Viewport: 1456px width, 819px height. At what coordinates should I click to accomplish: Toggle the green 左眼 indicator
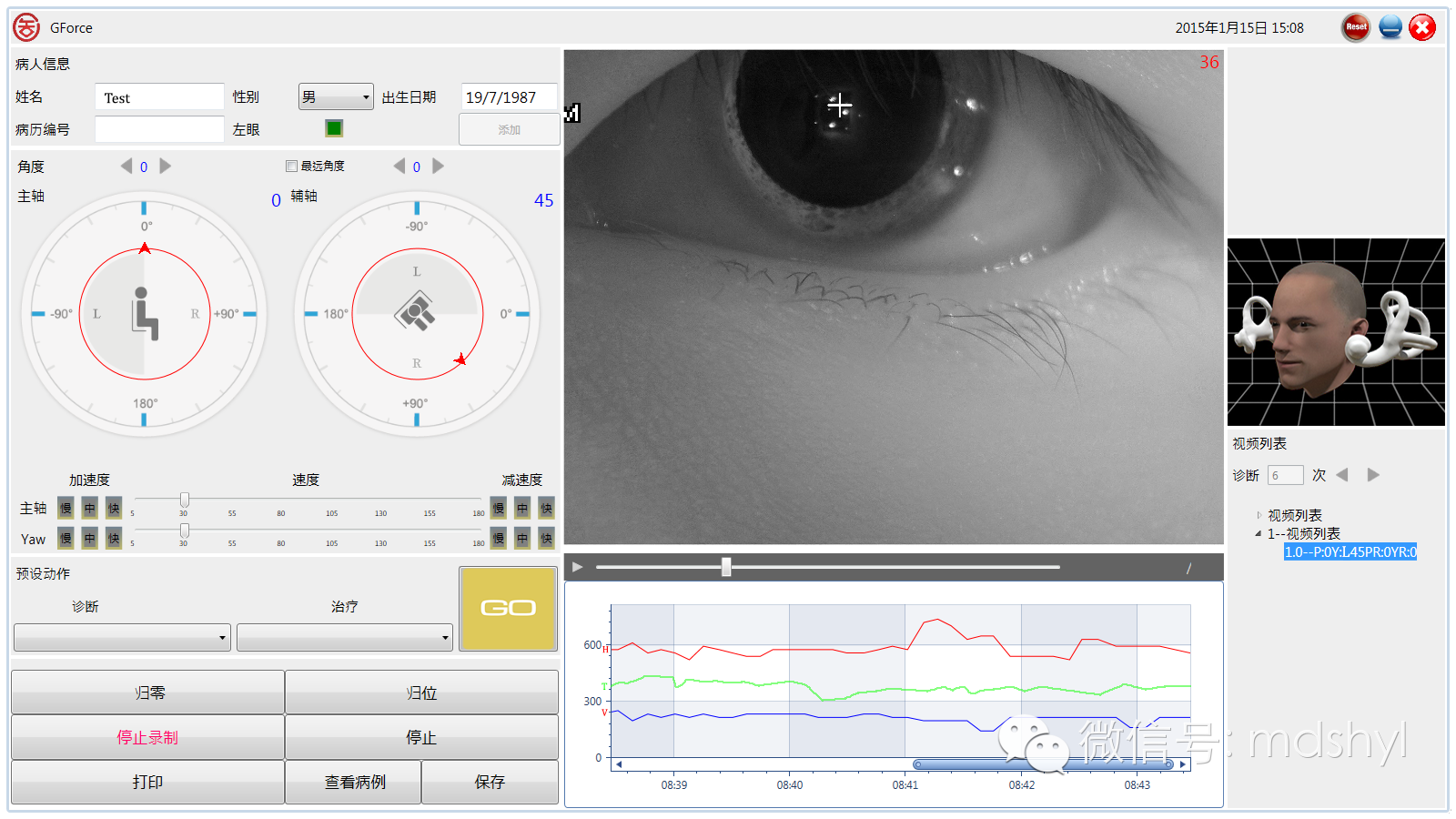[334, 128]
